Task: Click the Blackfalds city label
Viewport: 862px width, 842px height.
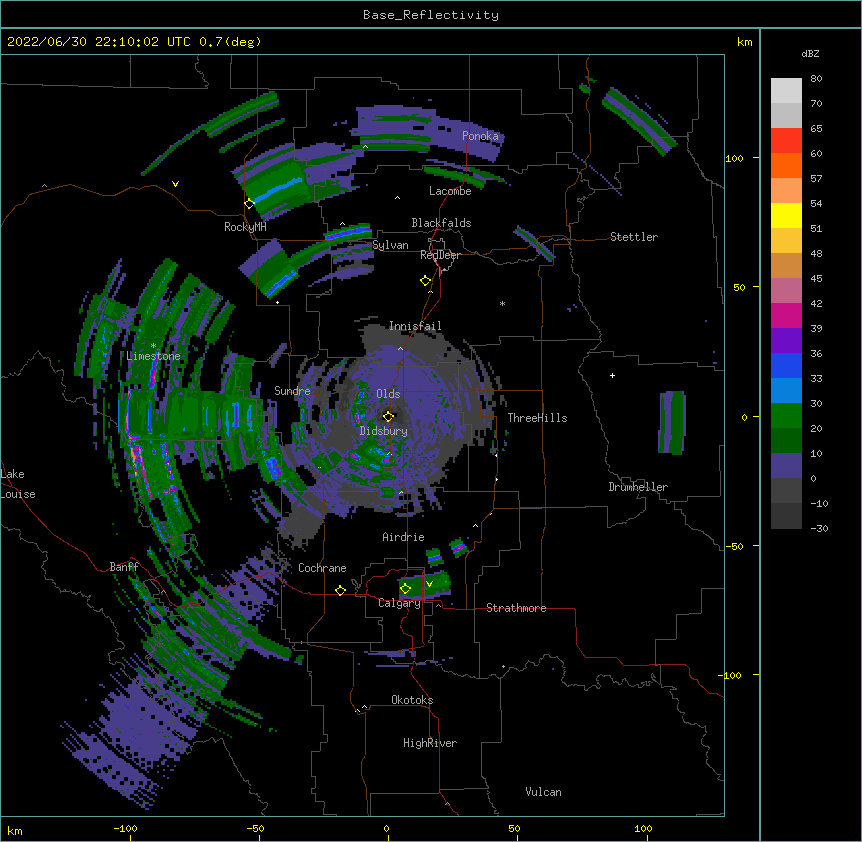Action: pos(441,223)
